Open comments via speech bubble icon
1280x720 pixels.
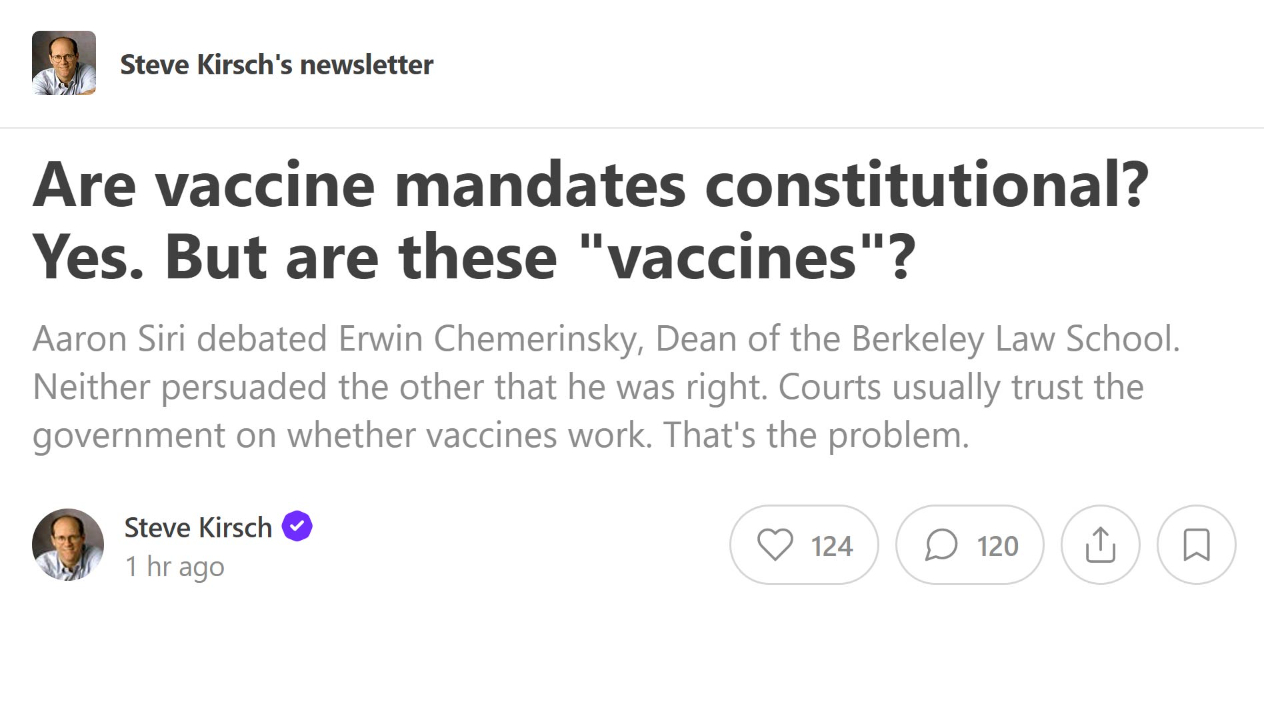(941, 545)
